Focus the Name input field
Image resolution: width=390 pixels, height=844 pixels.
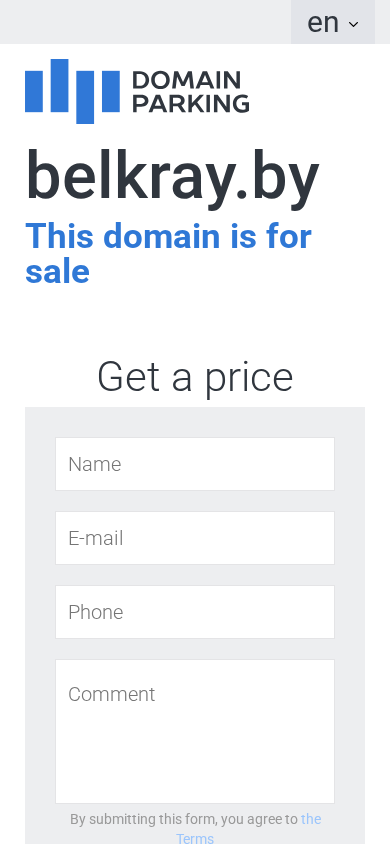[195, 464]
